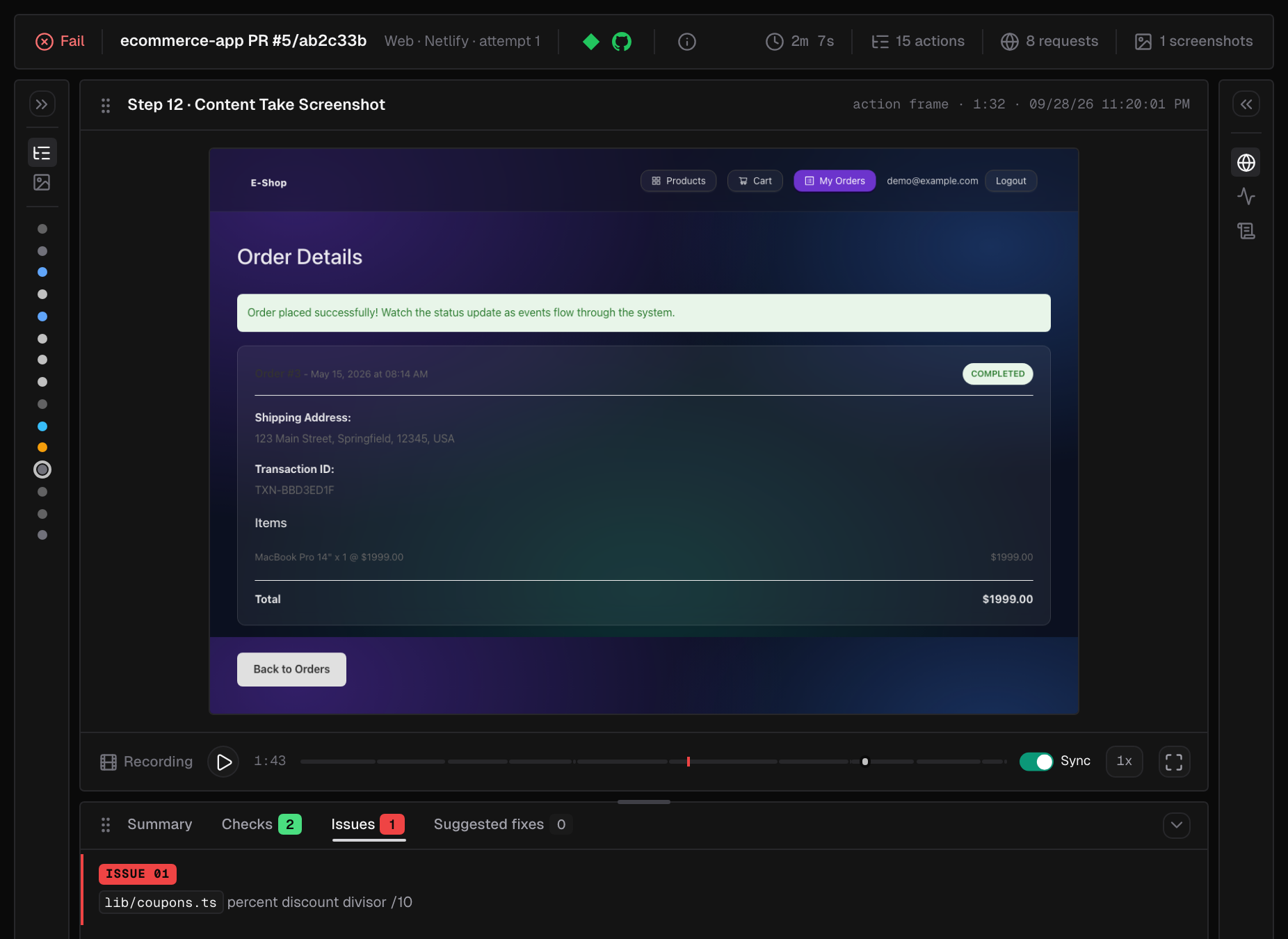Collapse the bottom panel with chevron
1288x939 pixels.
pyautogui.click(x=1176, y=826)
